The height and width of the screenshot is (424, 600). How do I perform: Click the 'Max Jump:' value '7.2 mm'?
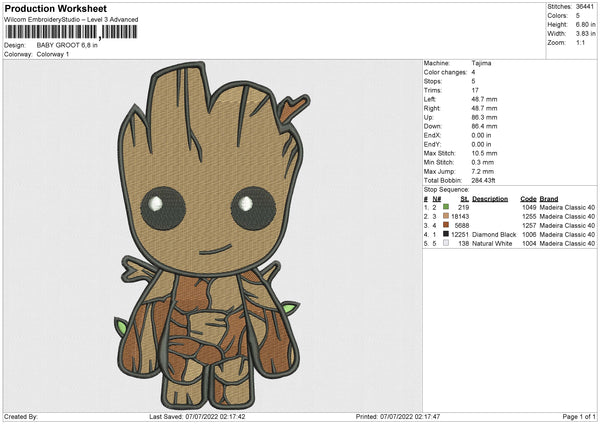tap(483, 171)
